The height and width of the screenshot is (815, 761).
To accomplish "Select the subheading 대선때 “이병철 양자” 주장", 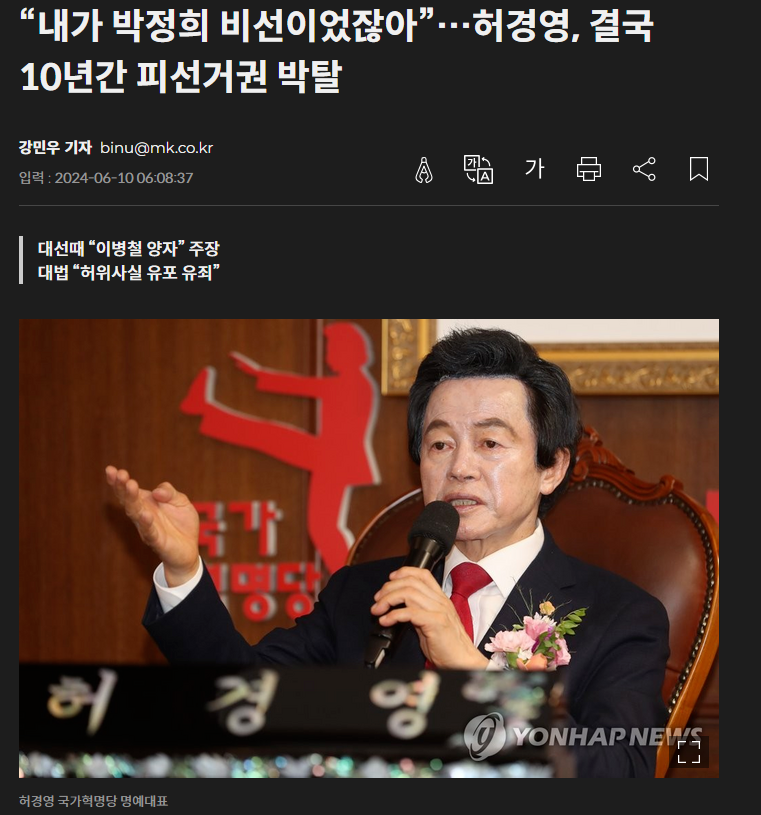I will tap(129, 248).
